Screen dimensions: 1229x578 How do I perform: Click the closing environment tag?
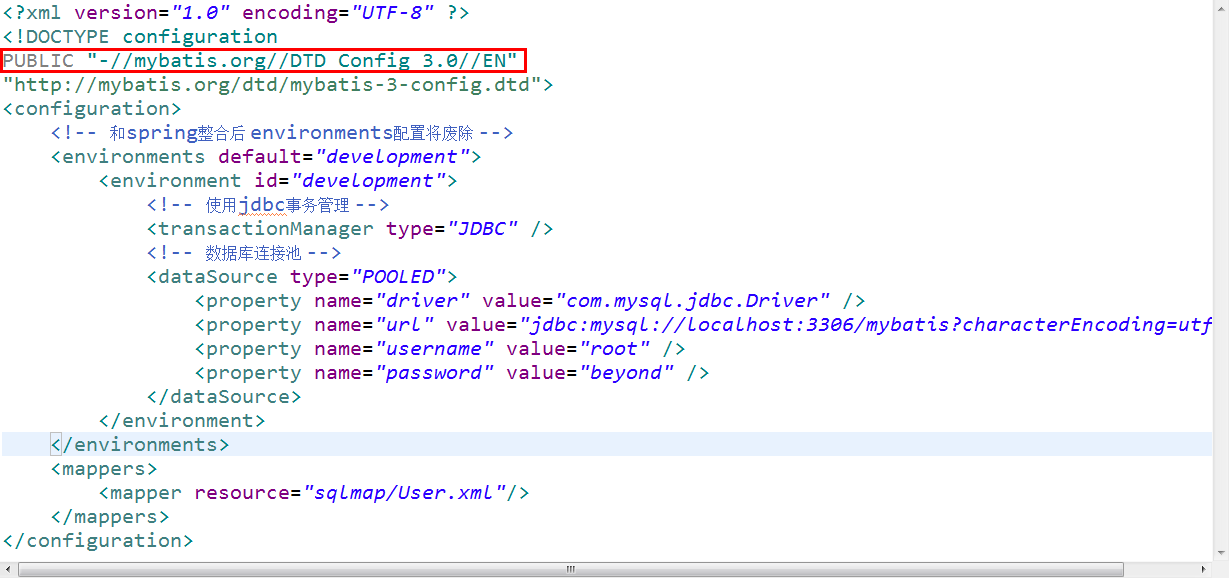(182, 421)
